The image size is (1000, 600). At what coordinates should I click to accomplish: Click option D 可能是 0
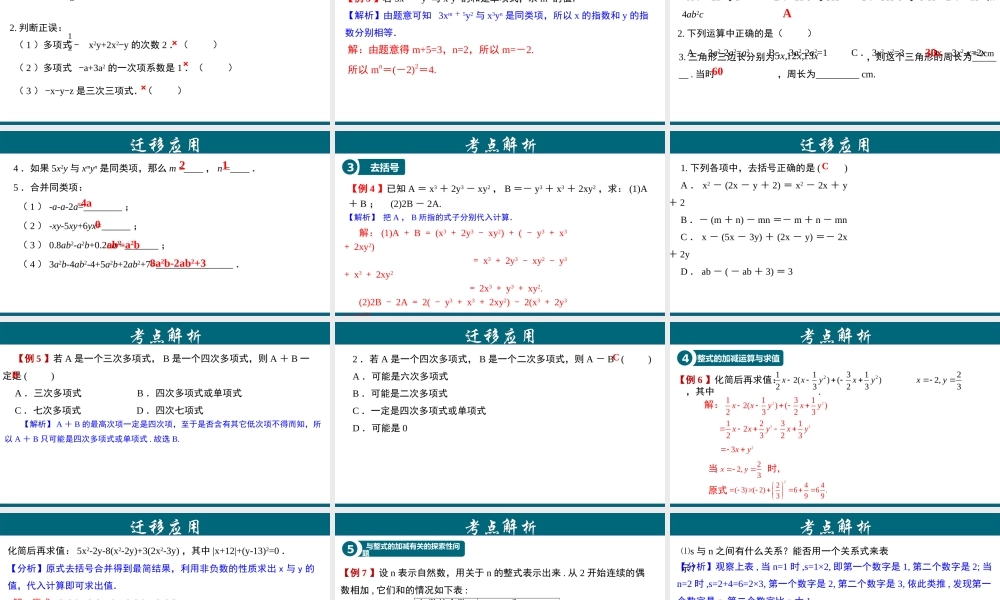click(x=380, y=428)
